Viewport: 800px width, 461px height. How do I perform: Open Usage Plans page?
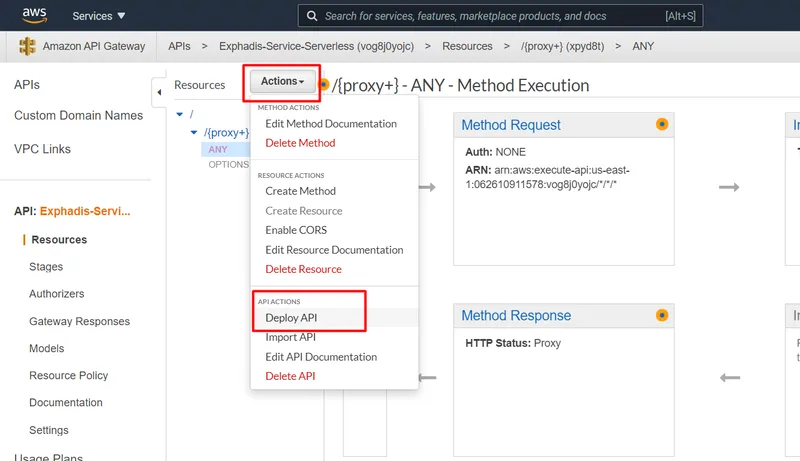(48, 457)
